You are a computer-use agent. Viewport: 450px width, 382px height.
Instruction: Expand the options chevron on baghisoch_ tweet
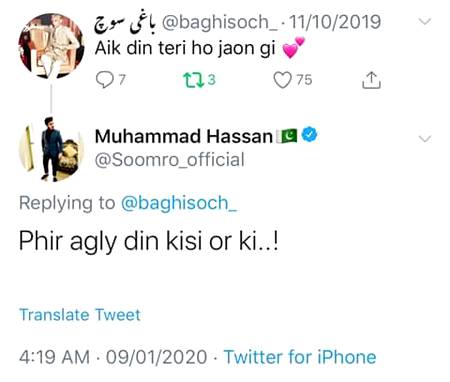[425, 22]
